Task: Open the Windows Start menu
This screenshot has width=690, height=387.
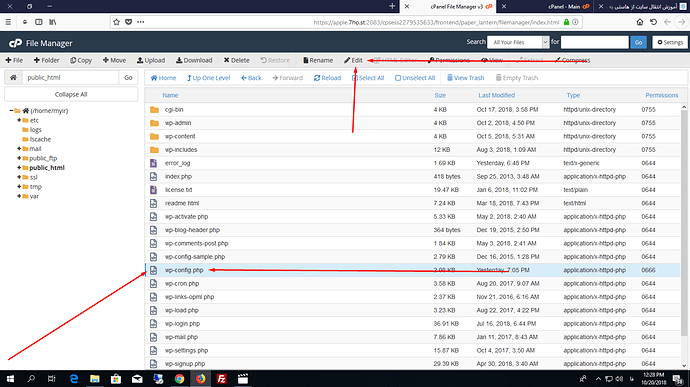Action: pos(10,379)
